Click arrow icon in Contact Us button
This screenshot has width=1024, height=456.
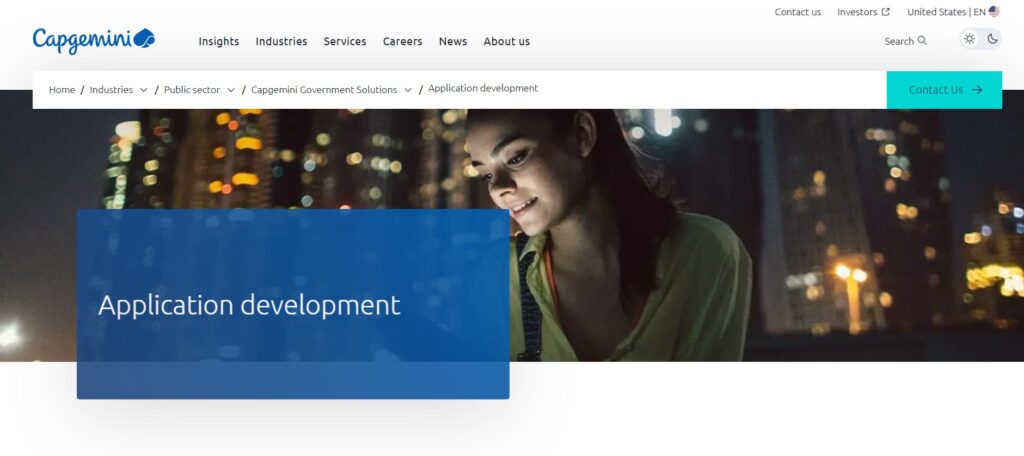pyautogui.click(x=977, y=90)
